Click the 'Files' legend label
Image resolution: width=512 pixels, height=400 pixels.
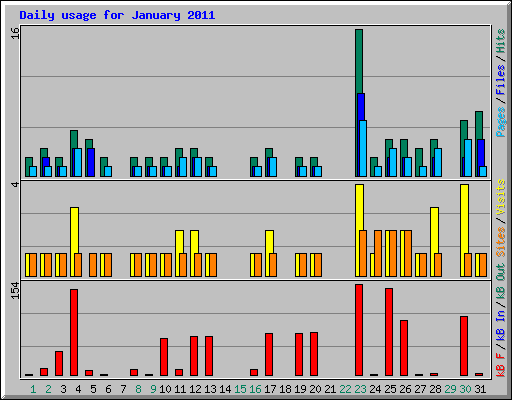pyautogui.click(x=501, y=80)
